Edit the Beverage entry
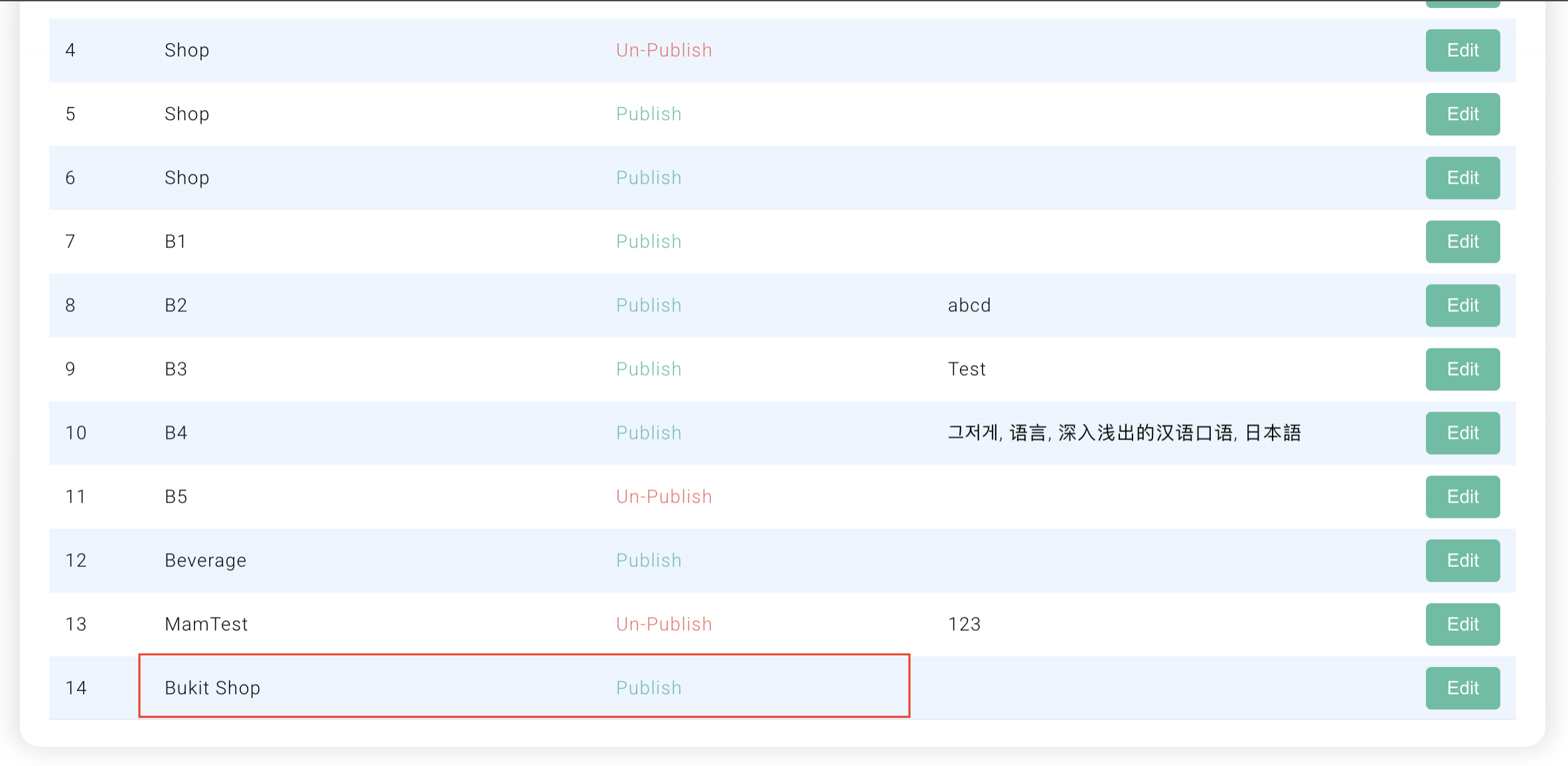 click(x=1462, y=560)
